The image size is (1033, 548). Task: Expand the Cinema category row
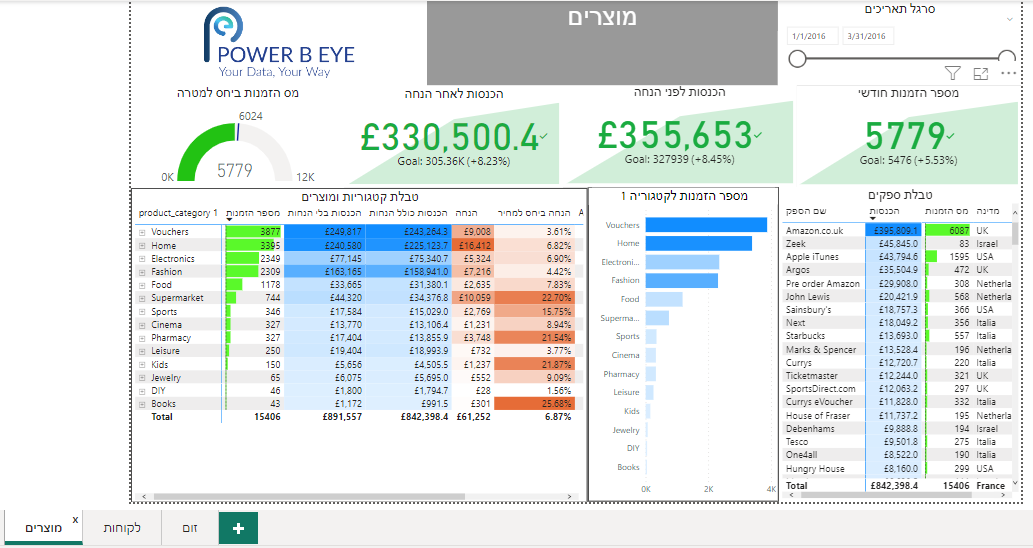(142, 325)
